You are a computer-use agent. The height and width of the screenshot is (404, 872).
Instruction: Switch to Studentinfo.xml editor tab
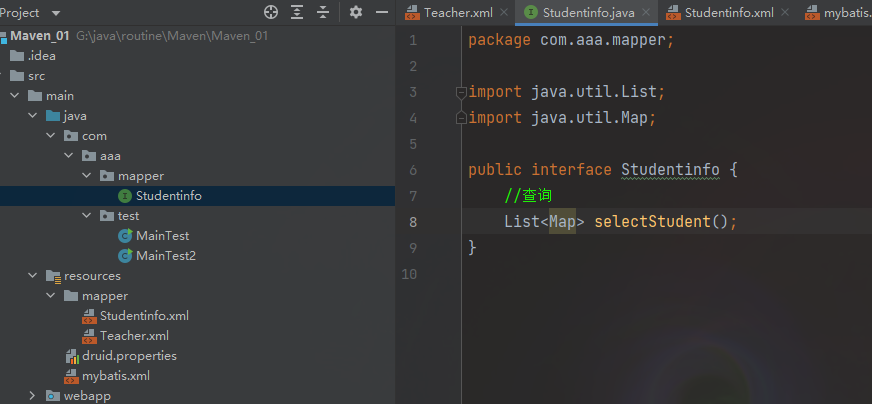point(729,13)
